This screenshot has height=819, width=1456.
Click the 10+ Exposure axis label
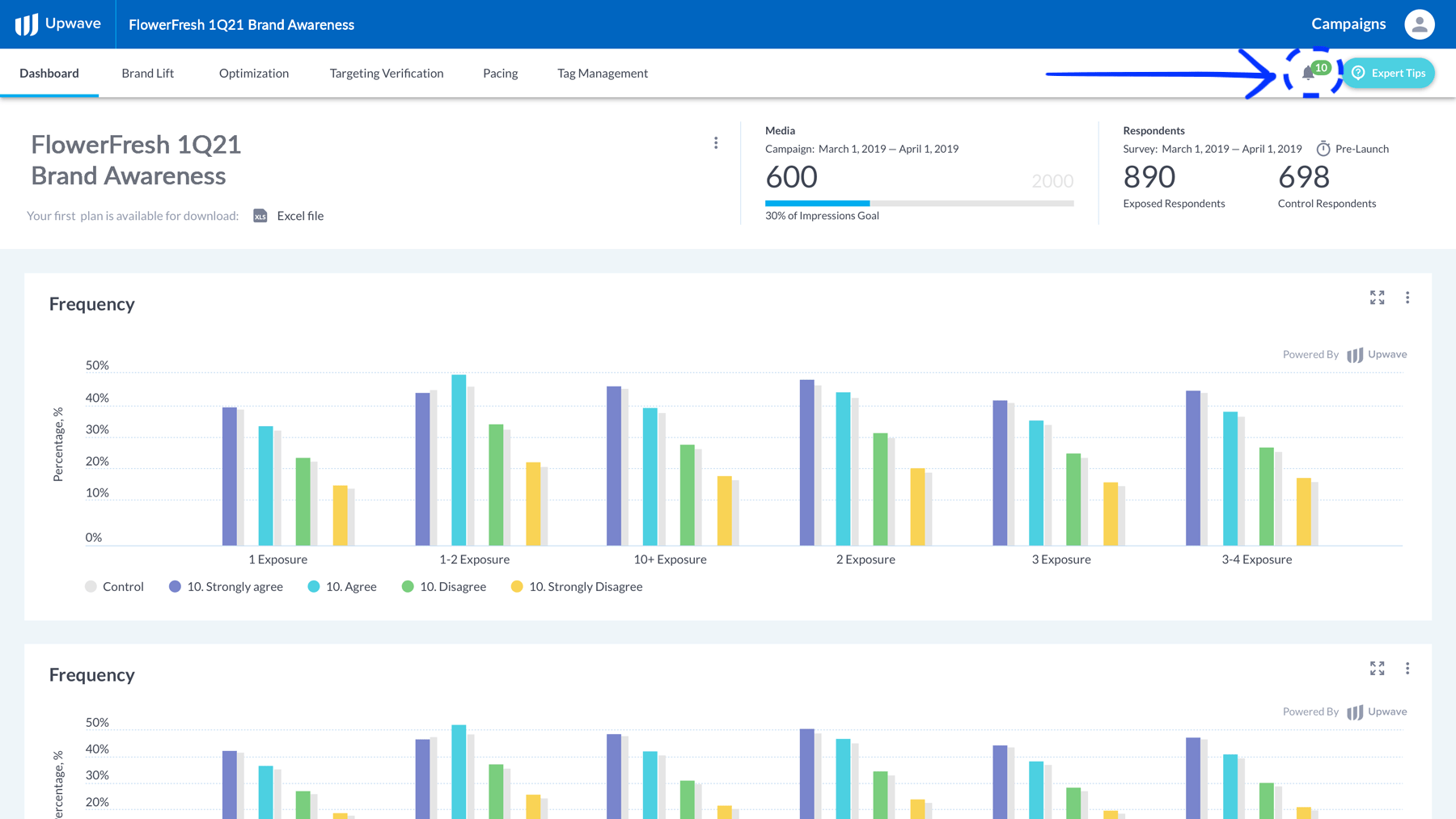670,559
